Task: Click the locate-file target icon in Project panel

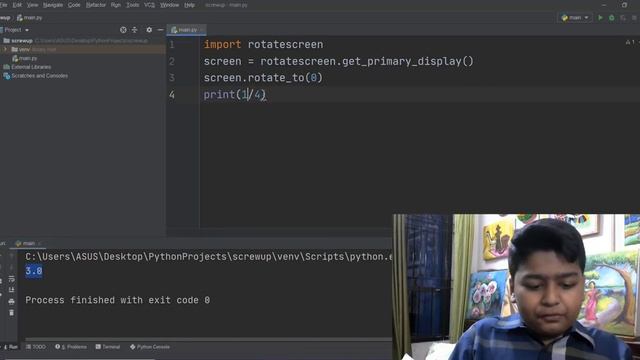Action: 123,30
